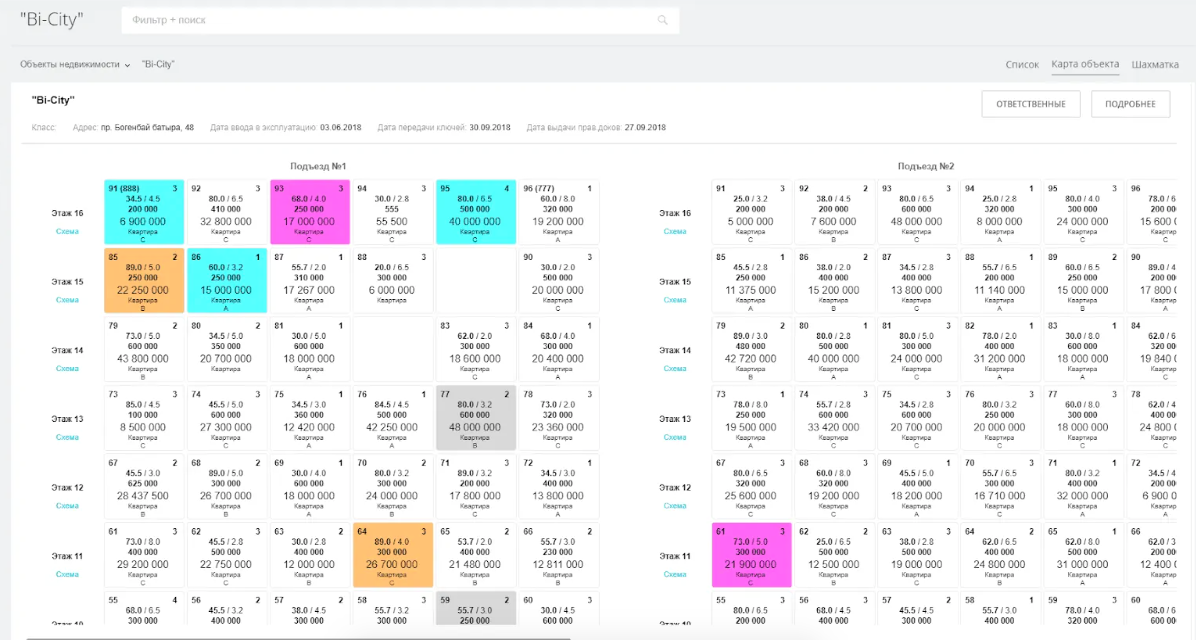Select magenta apartment 93 in Подъезд №1
This screenshot has height=640, width=1196.
310,212
